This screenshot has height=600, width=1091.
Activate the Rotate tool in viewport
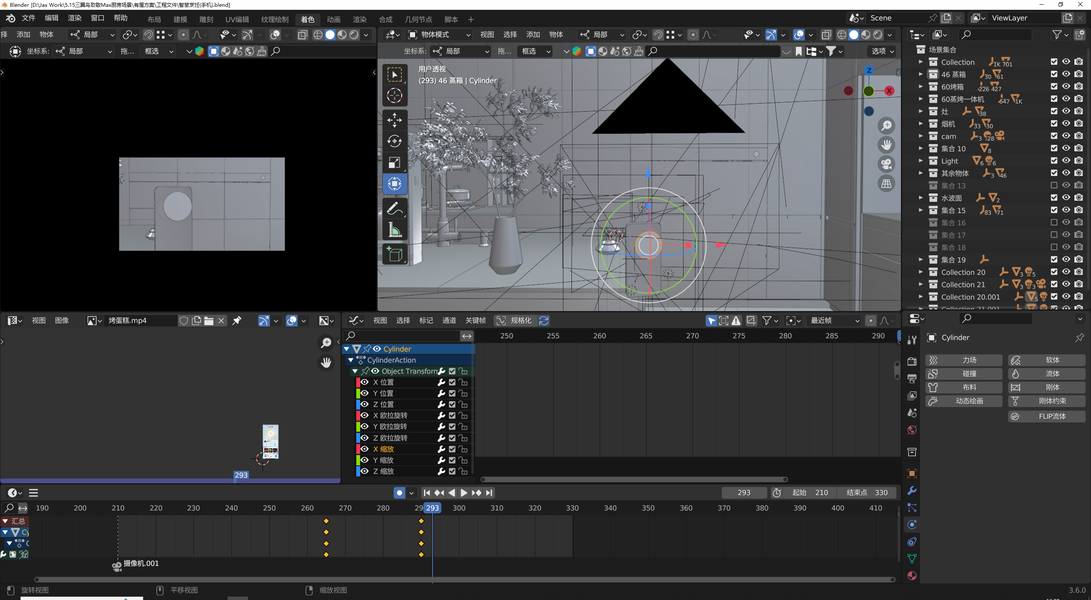[395, 141]
